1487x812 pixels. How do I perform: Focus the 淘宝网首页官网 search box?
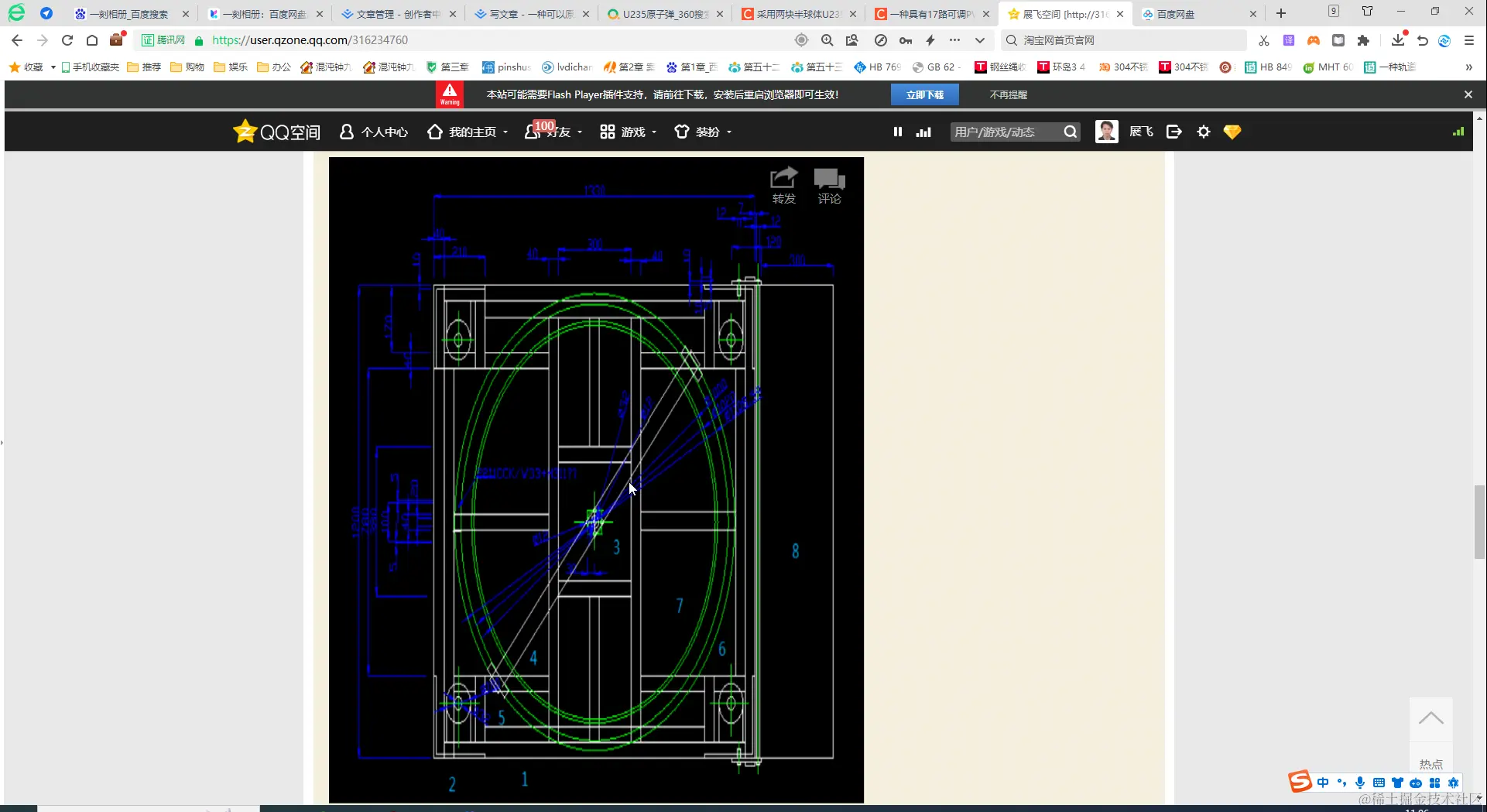pyautogui.click(x=1124, y=40)
